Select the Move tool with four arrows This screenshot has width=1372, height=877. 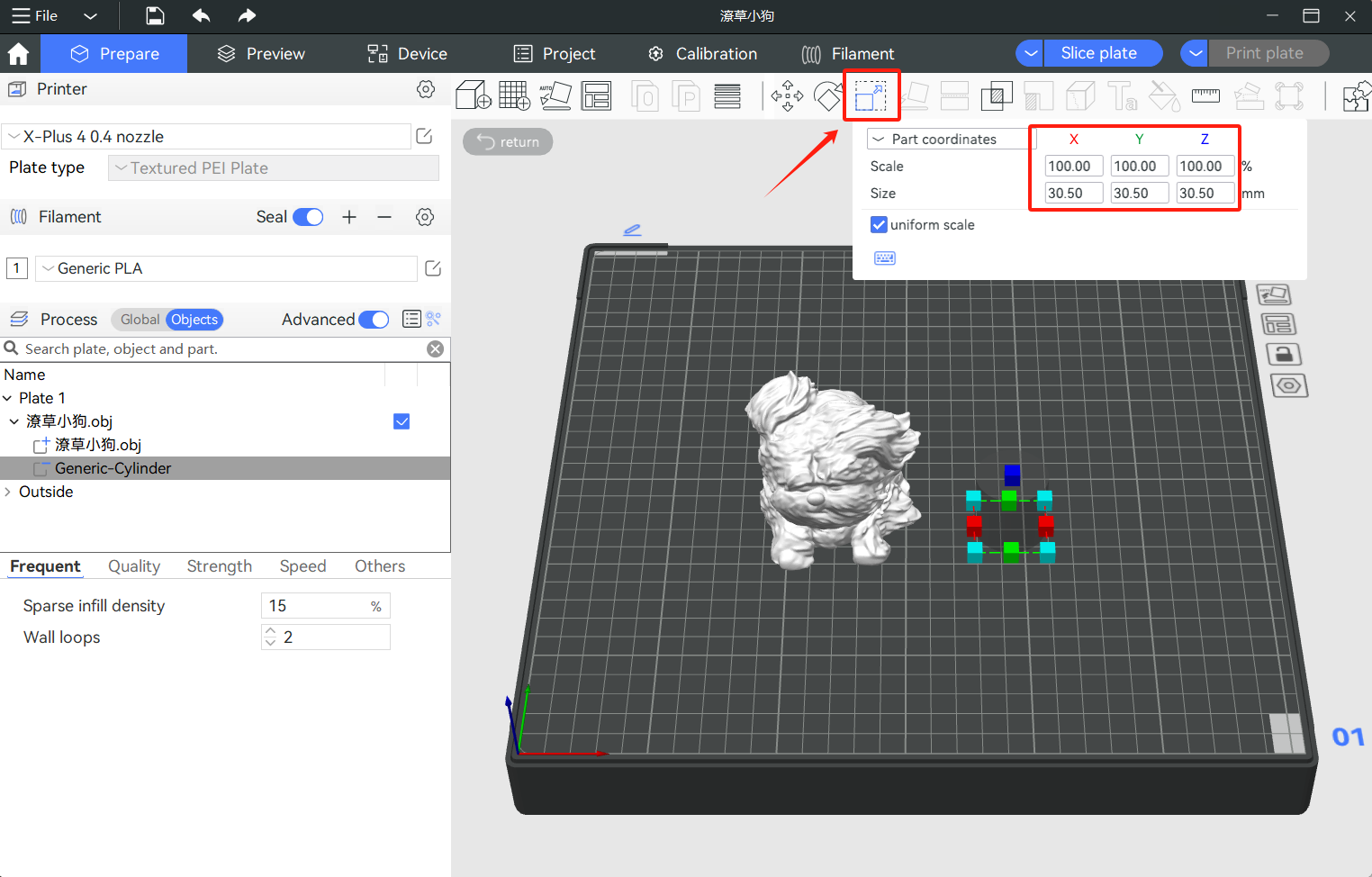pyautogui.click(x=788, y=95)
